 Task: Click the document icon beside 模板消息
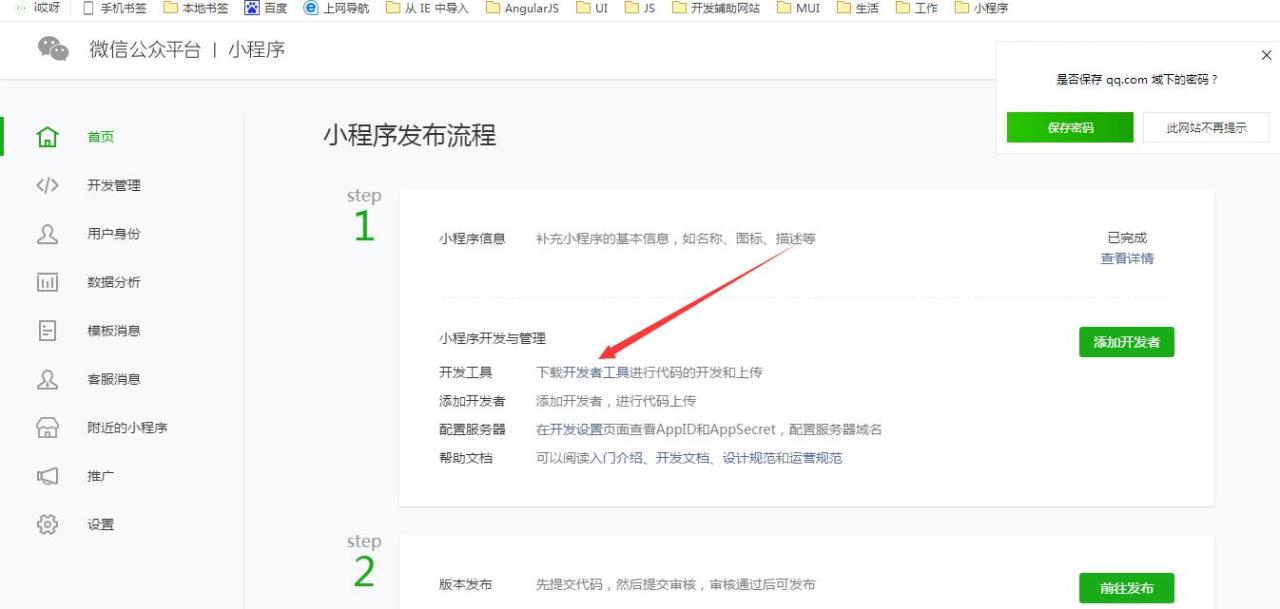click(x=47, y=331)
